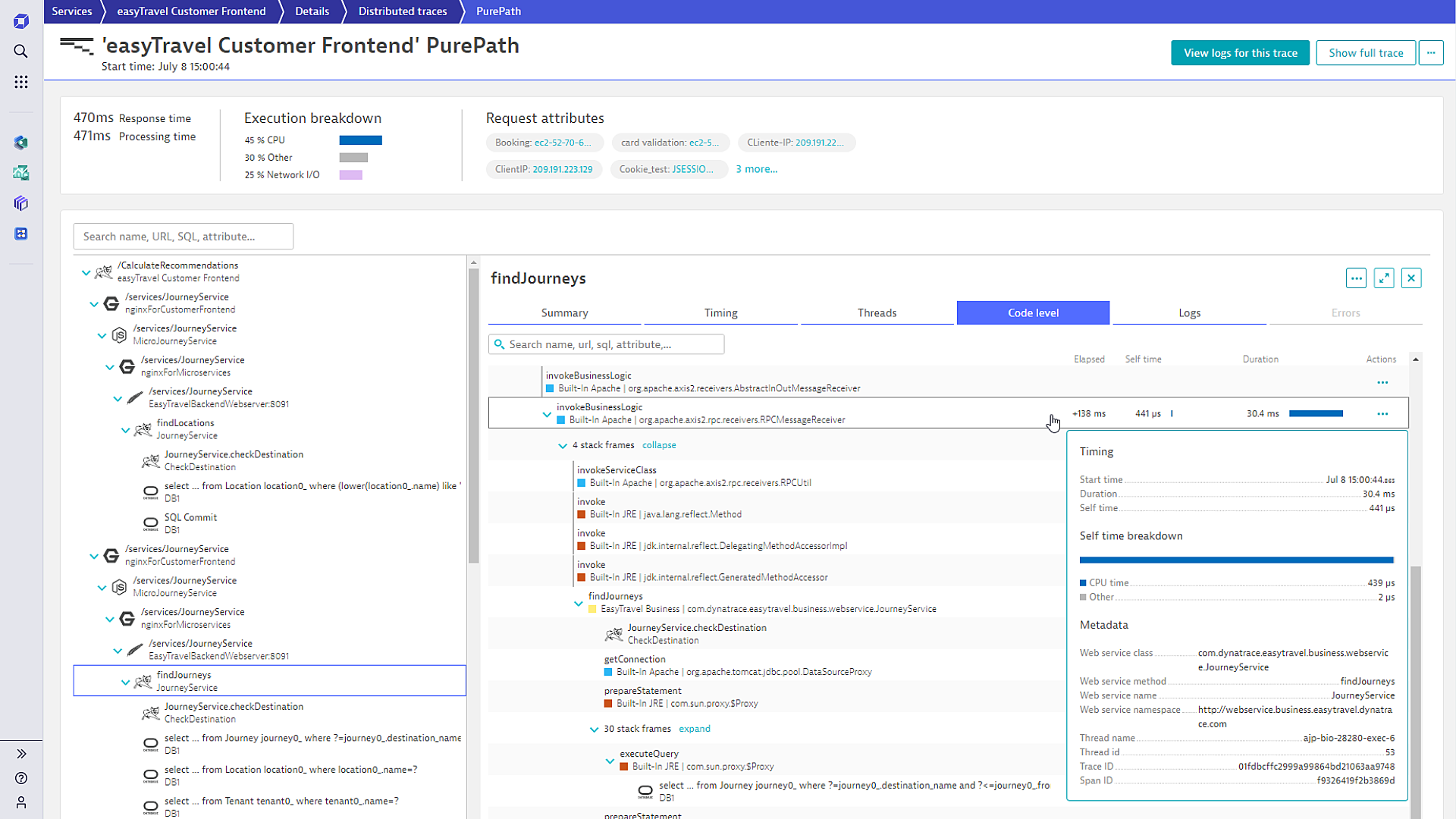Open more options next to Show full trace
Screen dimensions: 1456x819
[1431, 53]
